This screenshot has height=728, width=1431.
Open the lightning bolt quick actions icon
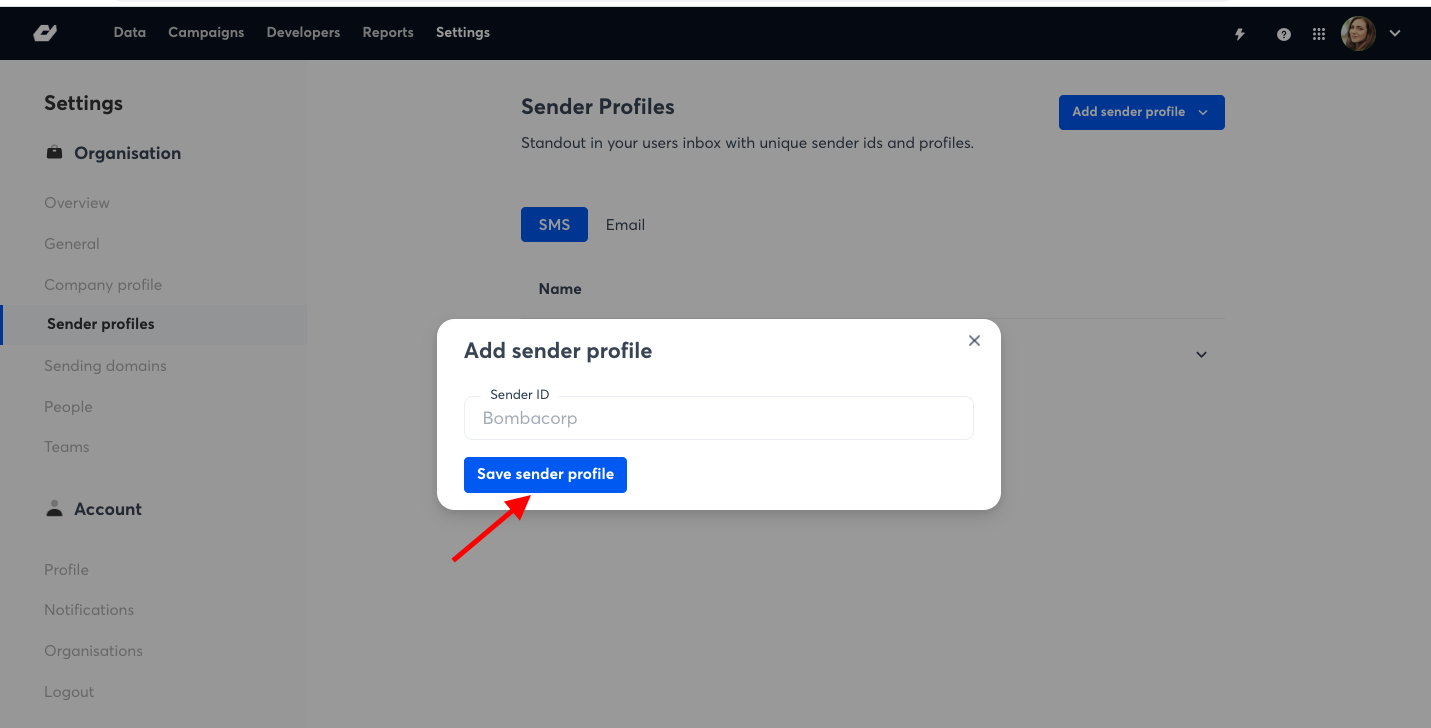(x=1240, y=34)
